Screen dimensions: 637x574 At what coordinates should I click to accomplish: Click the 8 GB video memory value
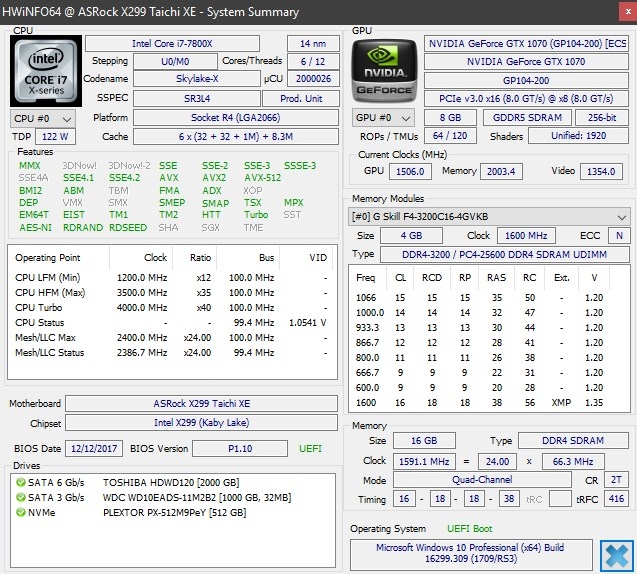click(x=450, y=118)
